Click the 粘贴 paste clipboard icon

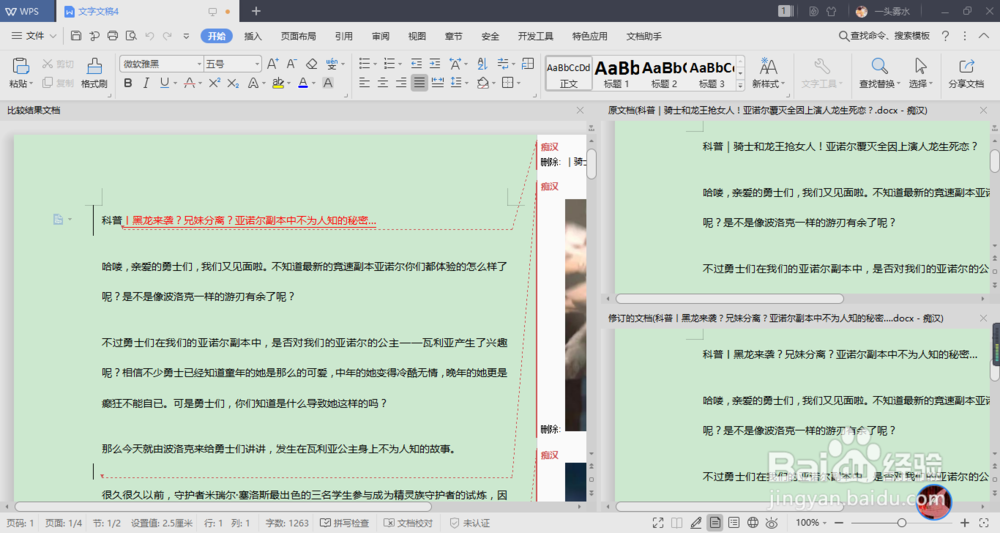click(x=21, y=66)
